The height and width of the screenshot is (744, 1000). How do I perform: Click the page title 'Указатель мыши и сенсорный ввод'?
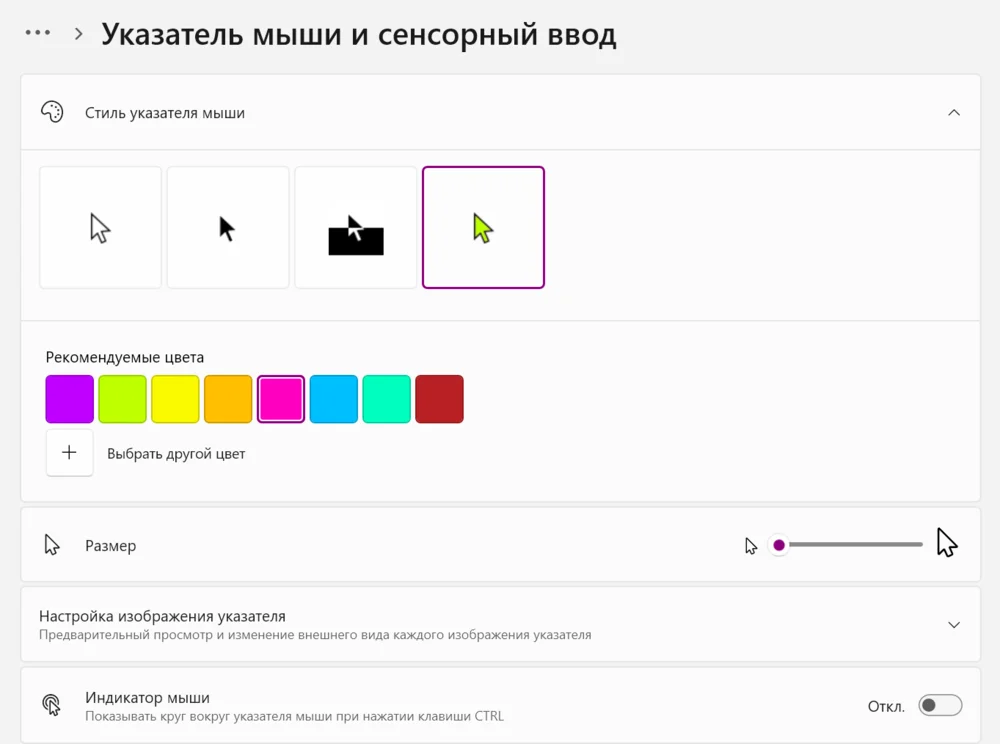click(x=358, y=34)
